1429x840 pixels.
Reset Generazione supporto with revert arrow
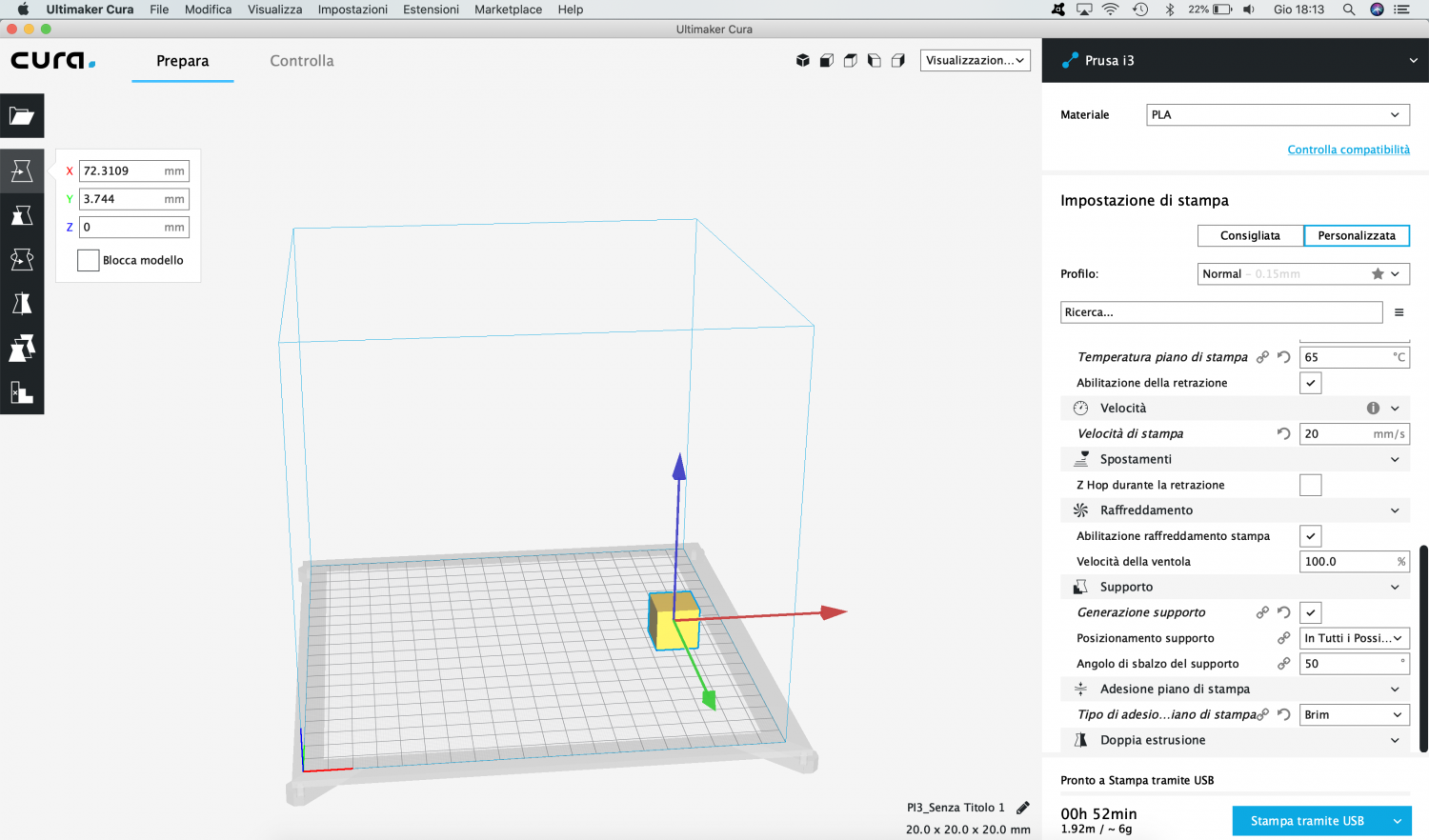[x=1284, y=612]
